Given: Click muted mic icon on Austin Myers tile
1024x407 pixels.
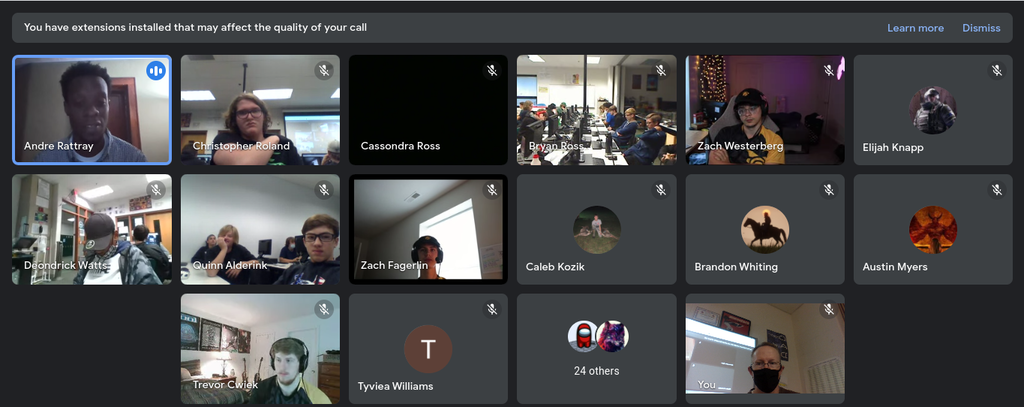Looking at the screenshot, I should coord(997,189).
